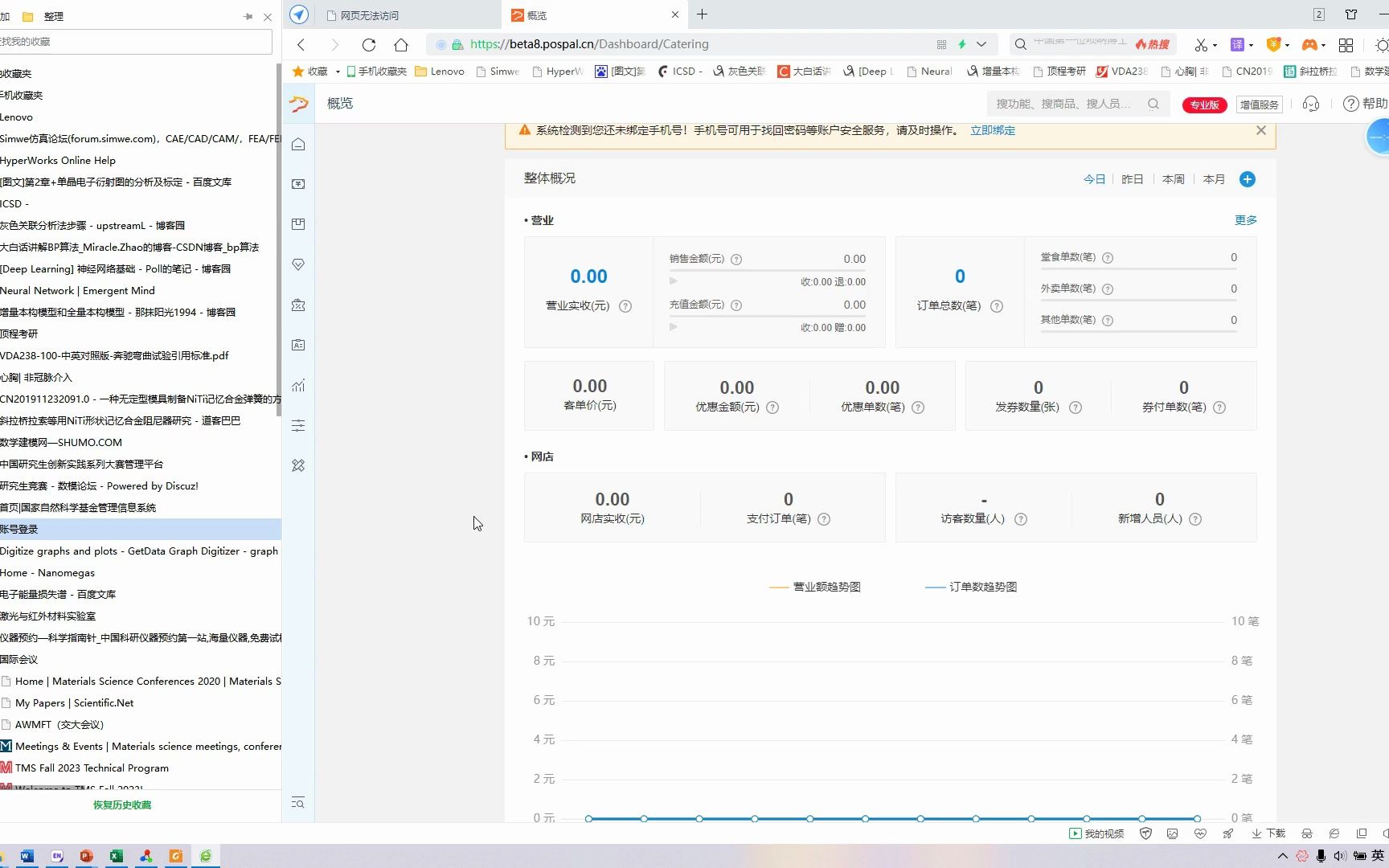
Task: Click the help icon next to 订单总数(笔)
Action: [997, 306]
